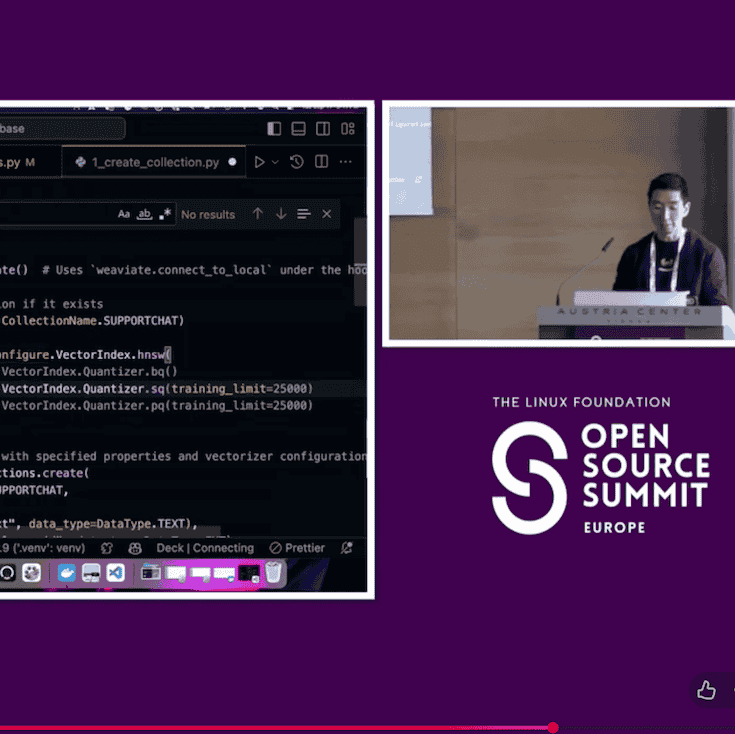
Task: Open the file timeline history icon
Action: pos(297,162)
